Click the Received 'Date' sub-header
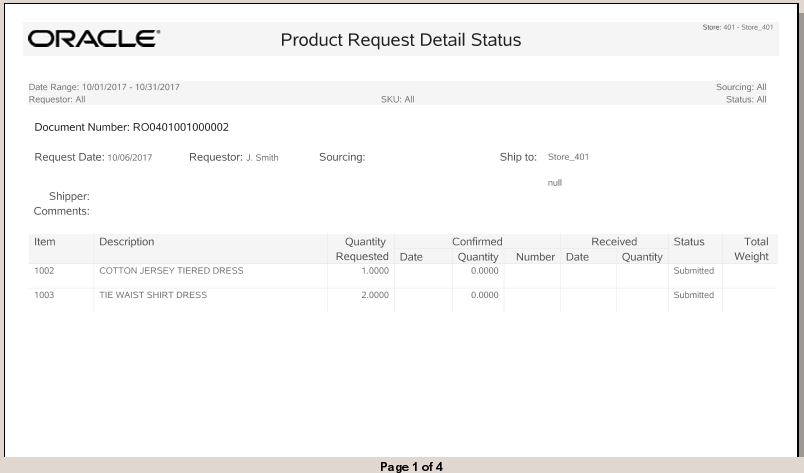Viewport: 804px width, 473px height. (x=577, y=257)
